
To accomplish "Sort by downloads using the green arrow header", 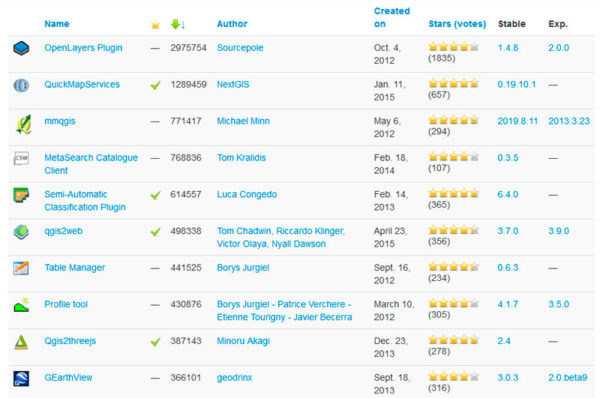I will tap(178, 24).
